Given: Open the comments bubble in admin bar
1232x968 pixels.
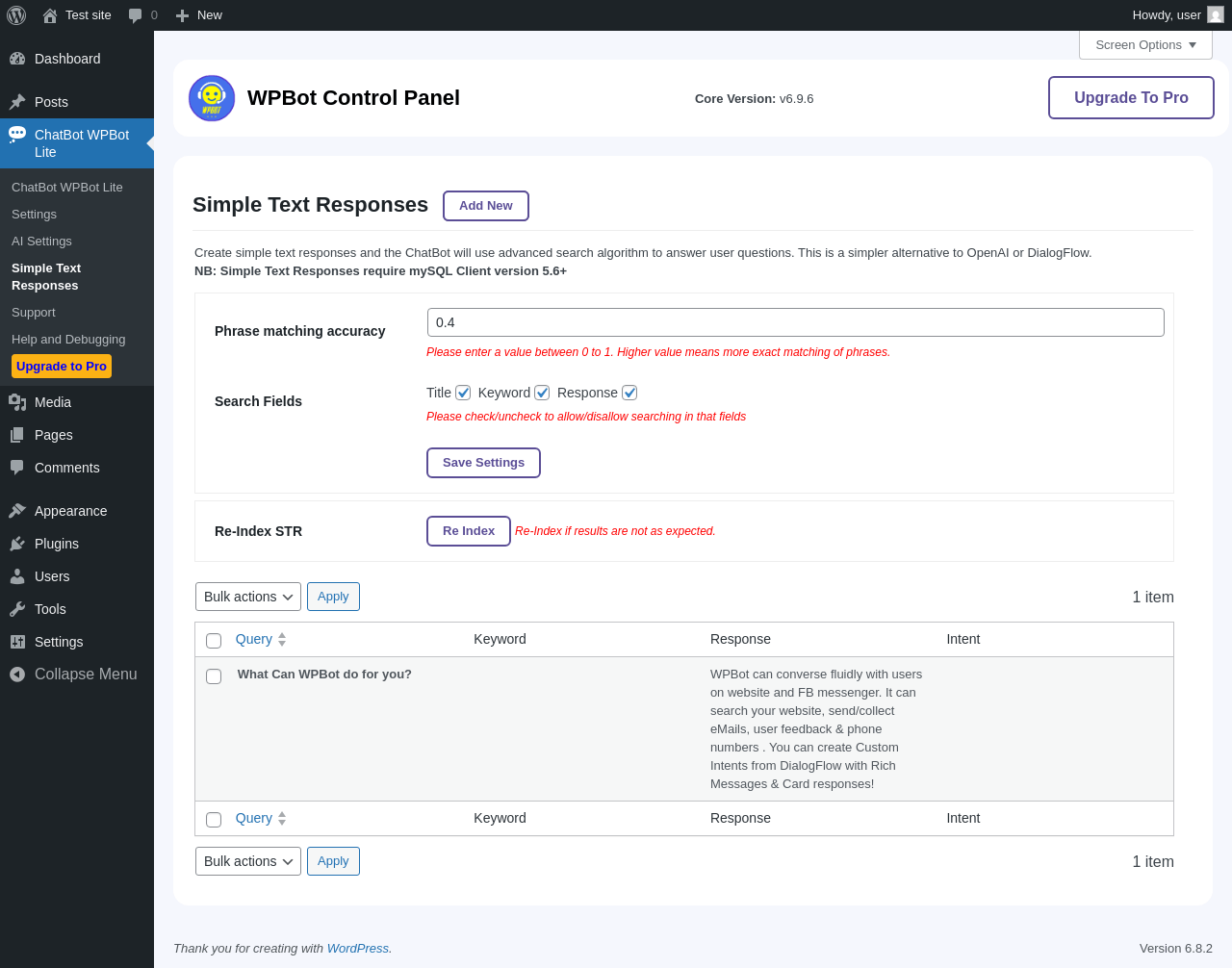Looking at the screenshot, I should [x=136, y=15].
